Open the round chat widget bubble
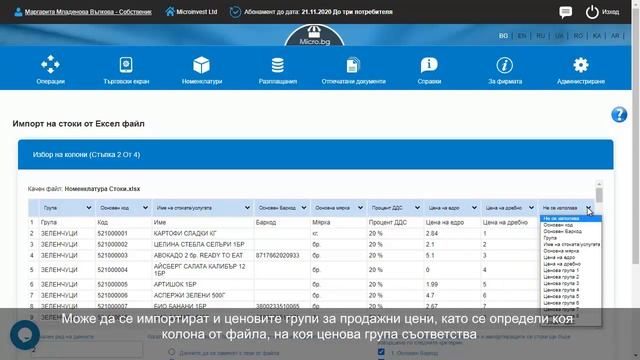The height and width of the screenshot is (360, 640). (x=25, y=335)
